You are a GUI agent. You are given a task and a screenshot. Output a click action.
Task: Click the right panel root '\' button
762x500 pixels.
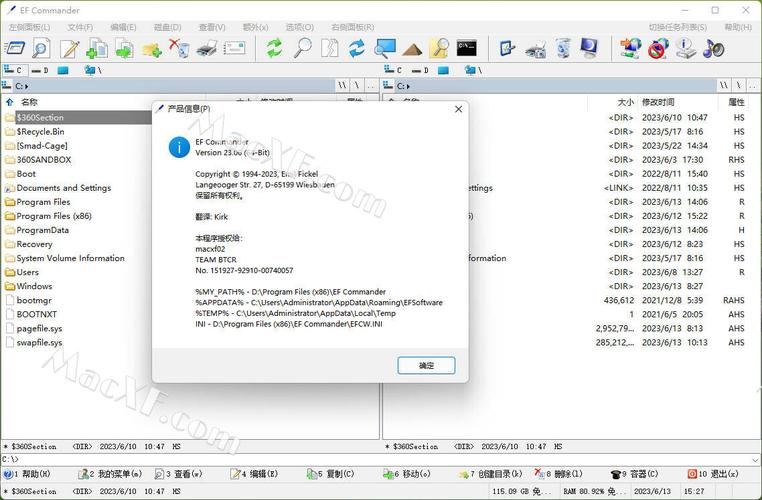pos(739,86)
